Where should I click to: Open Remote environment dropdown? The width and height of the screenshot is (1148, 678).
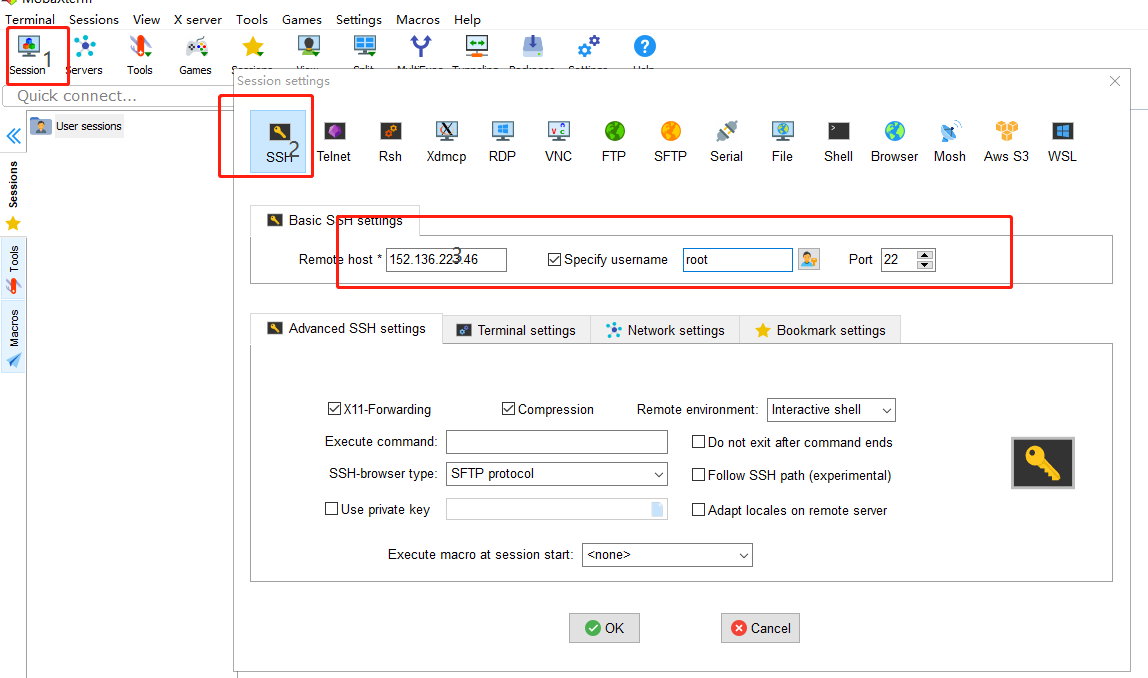[x=831, y=410]
